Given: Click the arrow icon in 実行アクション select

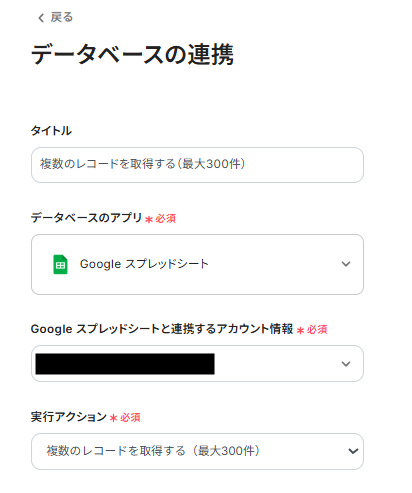Looking at the screenshot, I should [353, 451].
